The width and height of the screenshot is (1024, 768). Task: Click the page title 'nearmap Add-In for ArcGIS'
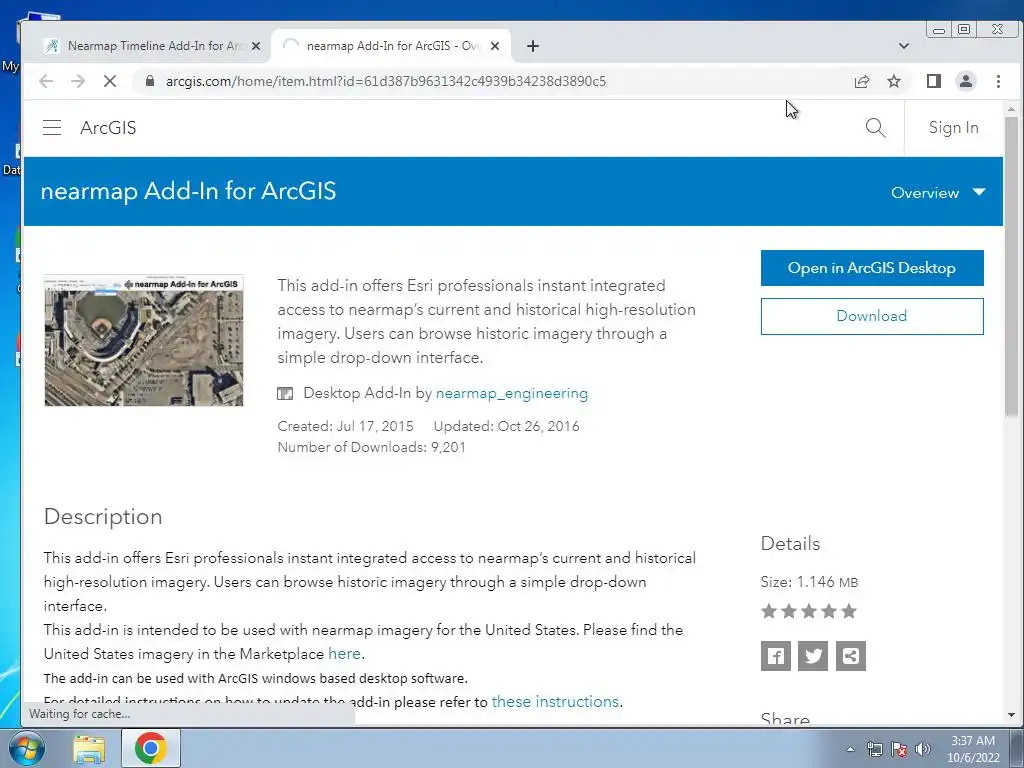[189, 191]
